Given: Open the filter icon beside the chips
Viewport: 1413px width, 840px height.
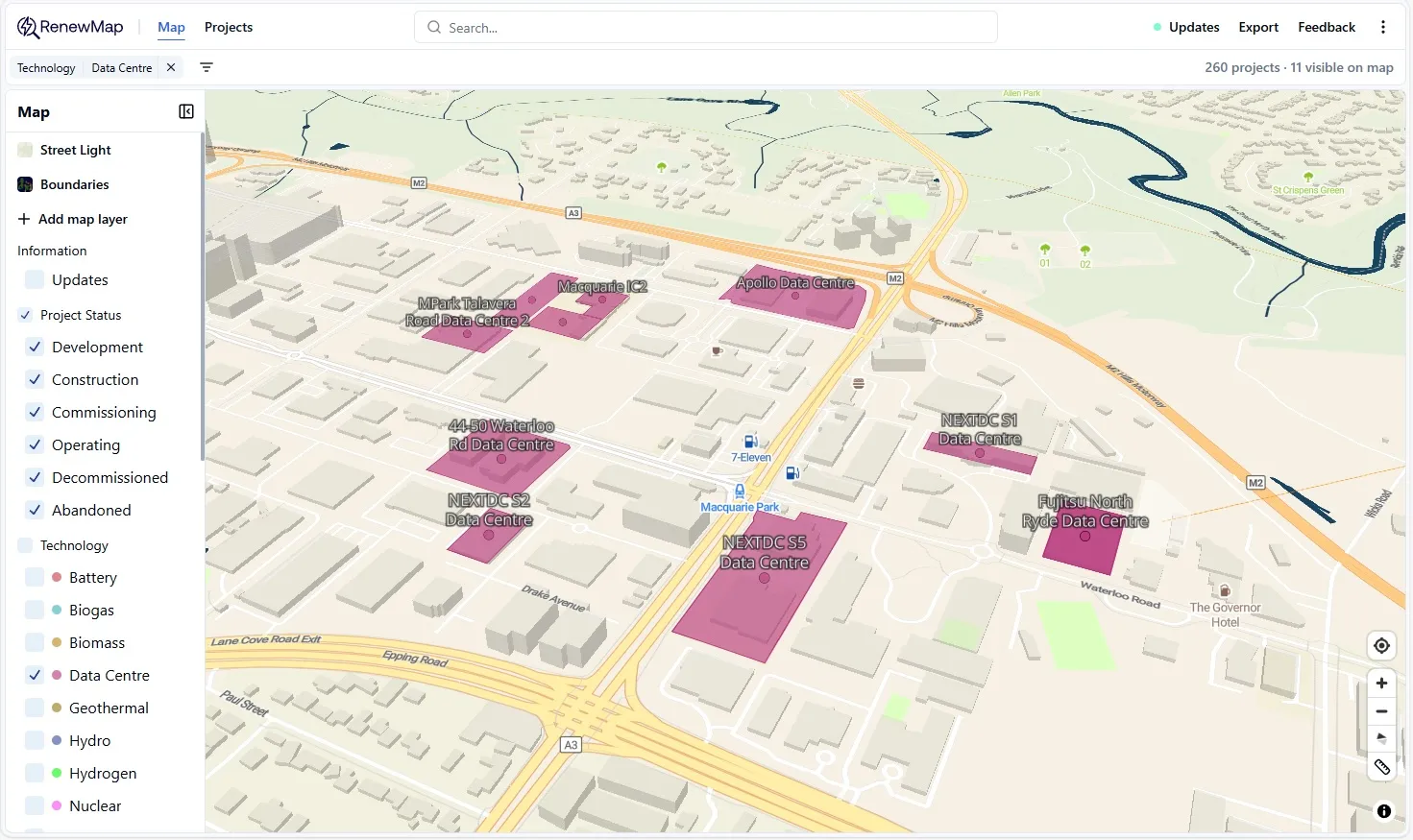Looking at the screenshot, I should (206, 67).
